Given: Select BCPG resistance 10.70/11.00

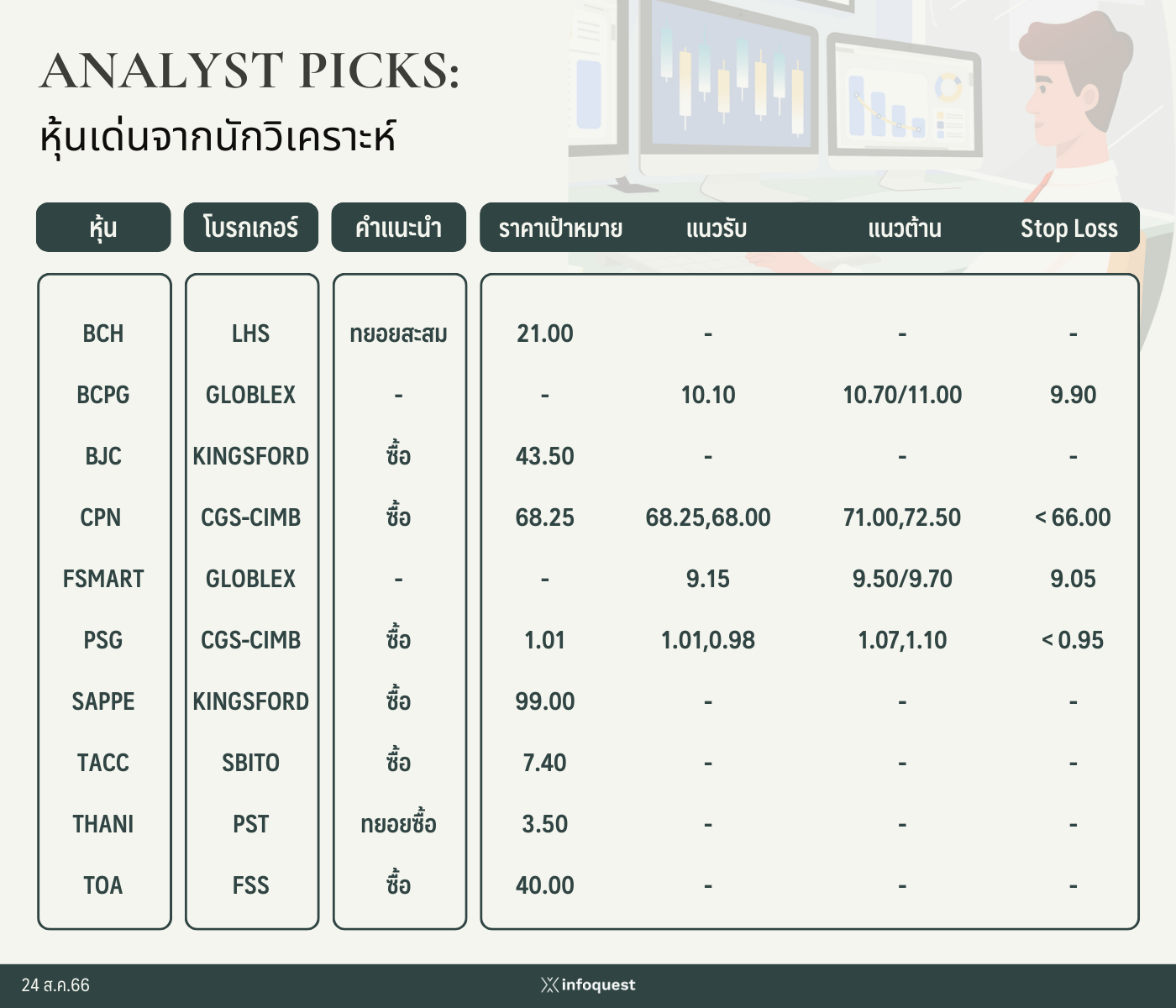Looking at the screenshot, I should [x=902, y=395].
